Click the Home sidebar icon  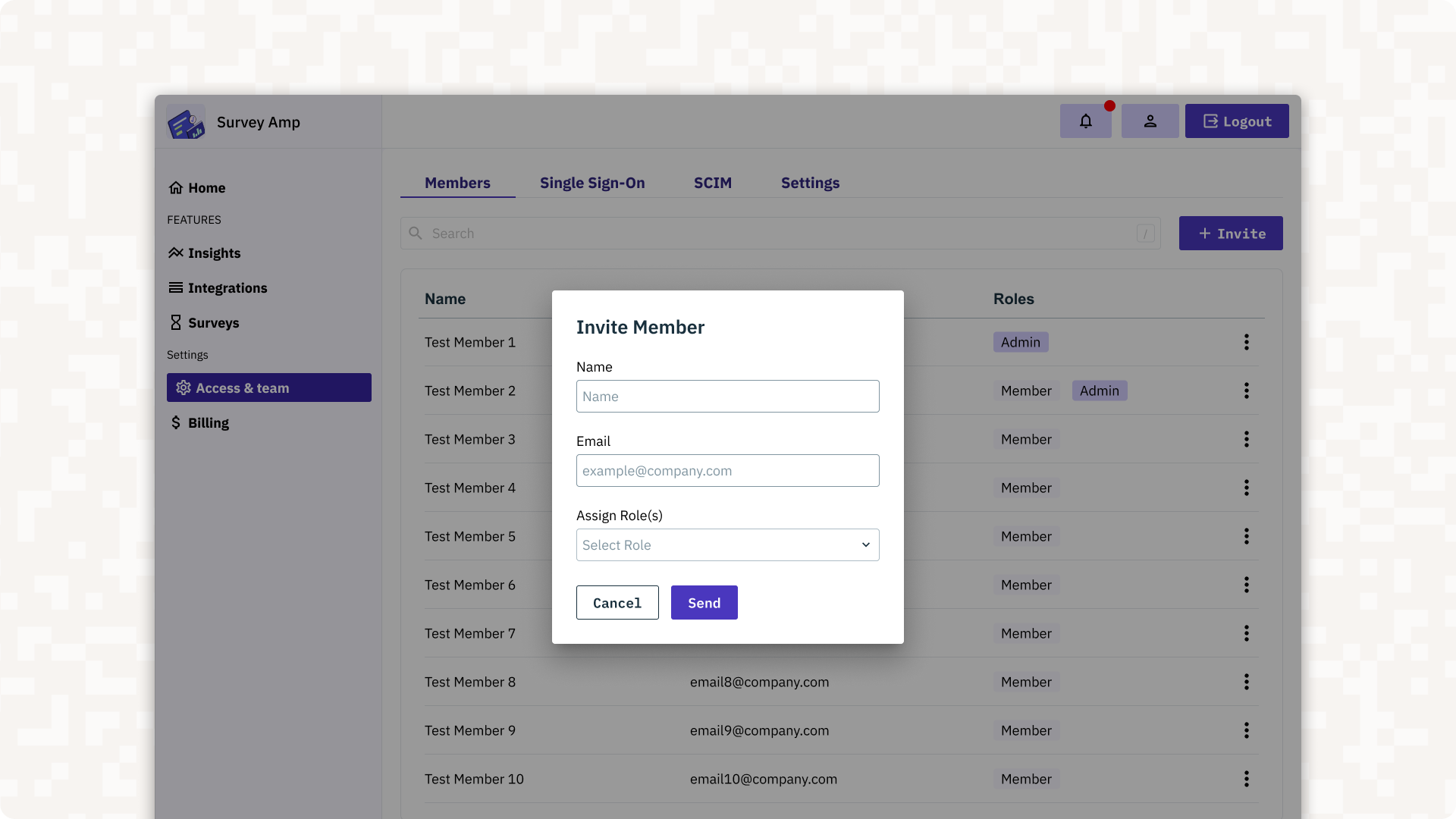(176, 188)
